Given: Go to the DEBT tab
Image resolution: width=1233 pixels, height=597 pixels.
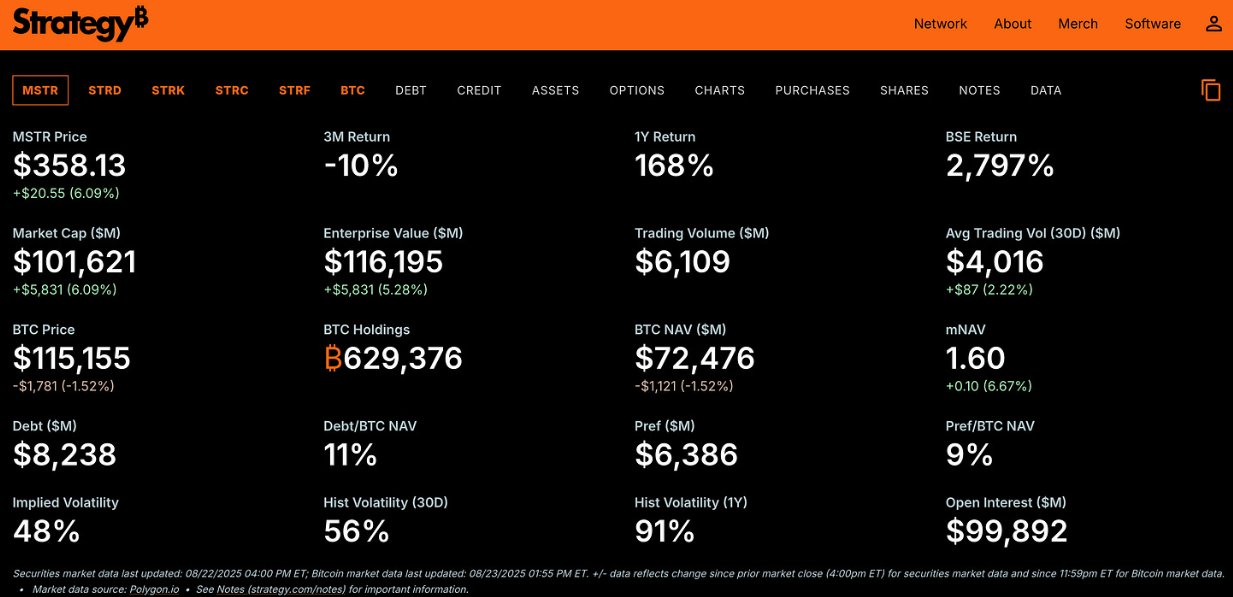Looking at the screenshot, I should pyautogui.click(x=411, y=90).
